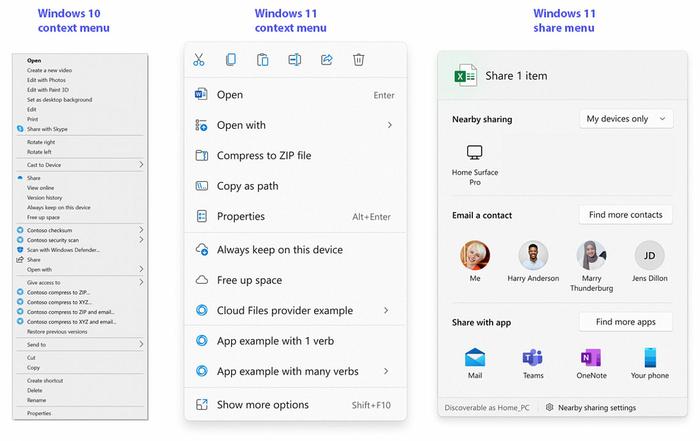Click the 'Find more contacts' button
Viewport: 700px width, 441px height.
[x=626, y=215]
